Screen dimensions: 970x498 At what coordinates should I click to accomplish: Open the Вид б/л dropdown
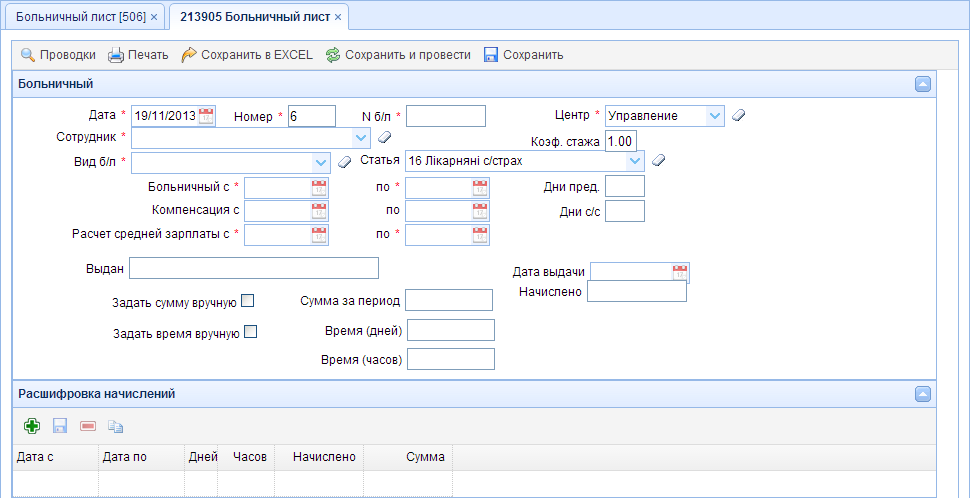point(320,162)
